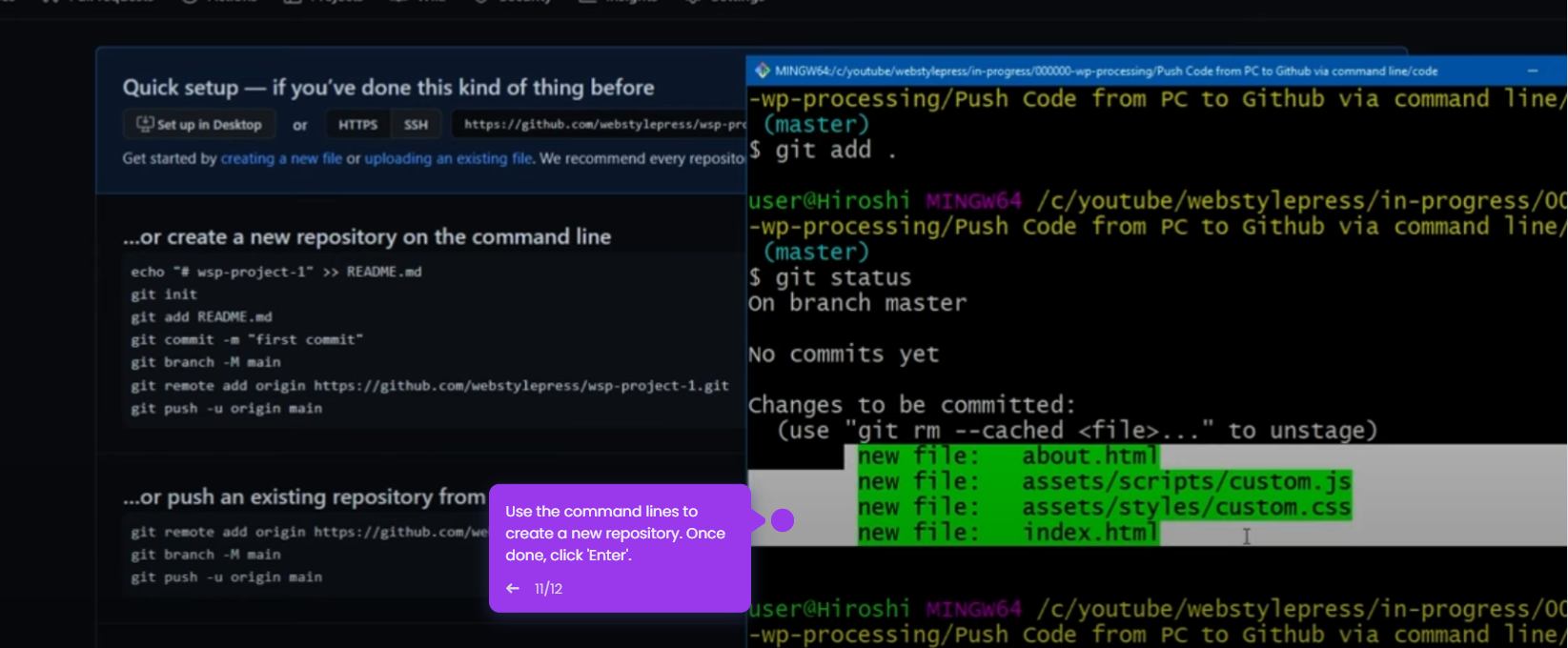The height and width of the screenshot is (648, 1568).
Task: Click 'assets/scripts/custom.js' in the terminal
Action: (x=1187, y=482)
